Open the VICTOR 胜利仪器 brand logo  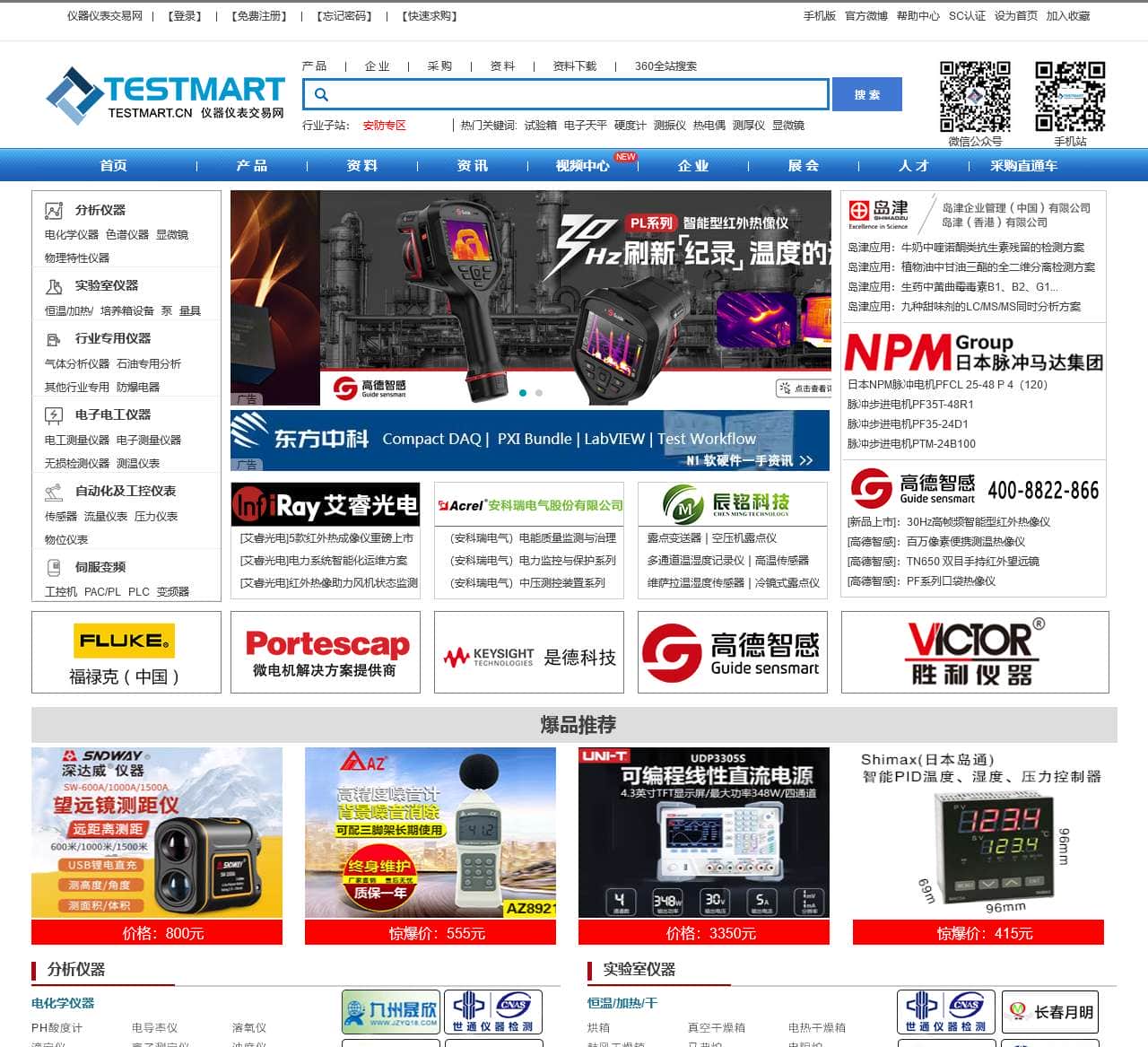coord(975,652)
